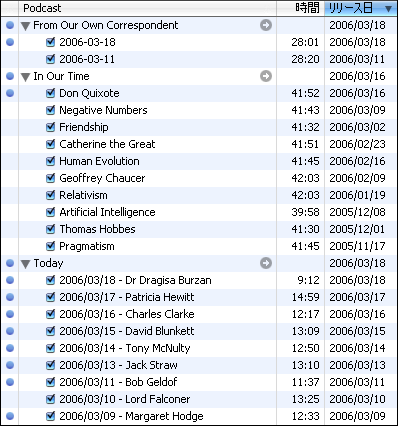Toggle the Bob Geldof checkbox
This screenshot has height=426, width=398.
[x=50, y=382]
